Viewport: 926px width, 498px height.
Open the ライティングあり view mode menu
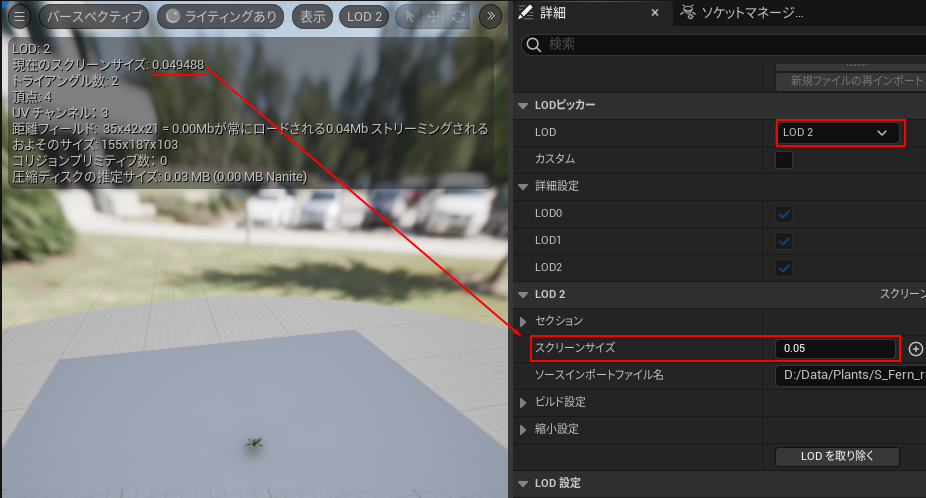point(221,17)
